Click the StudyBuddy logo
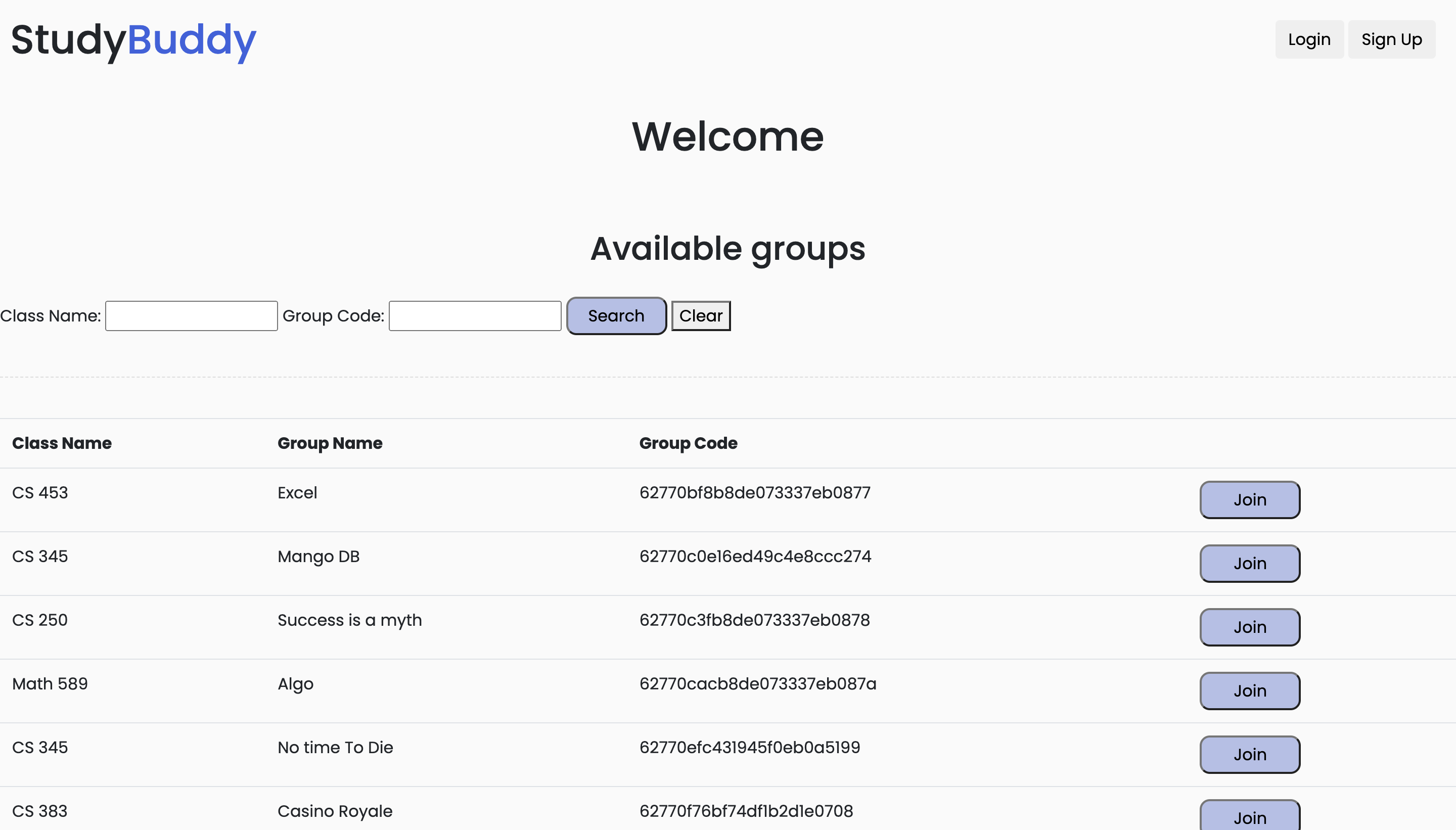 click(133, 40)
